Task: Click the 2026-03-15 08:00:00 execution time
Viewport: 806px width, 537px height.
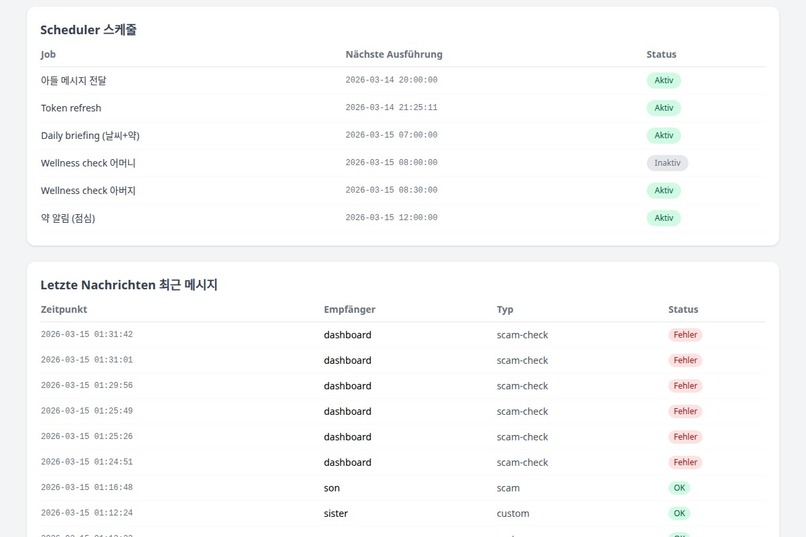Action: [391, 162]
